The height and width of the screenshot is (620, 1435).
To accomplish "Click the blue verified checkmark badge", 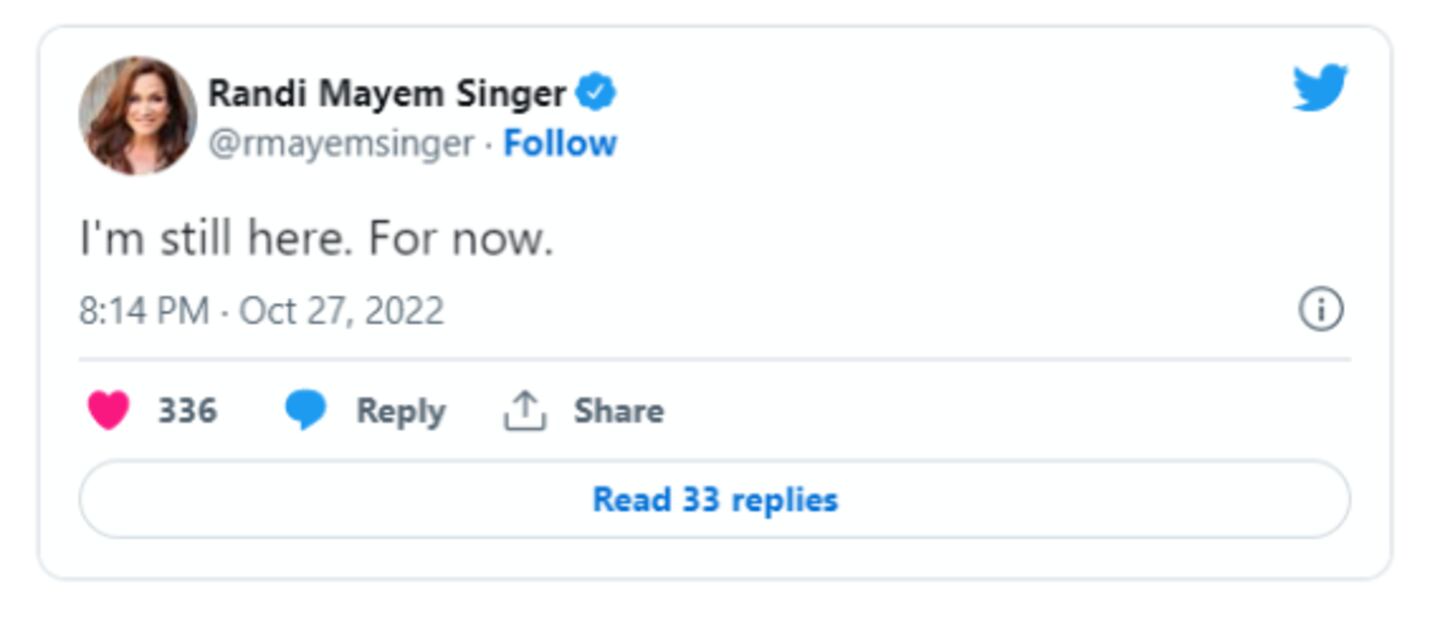I will coord(595,93).
